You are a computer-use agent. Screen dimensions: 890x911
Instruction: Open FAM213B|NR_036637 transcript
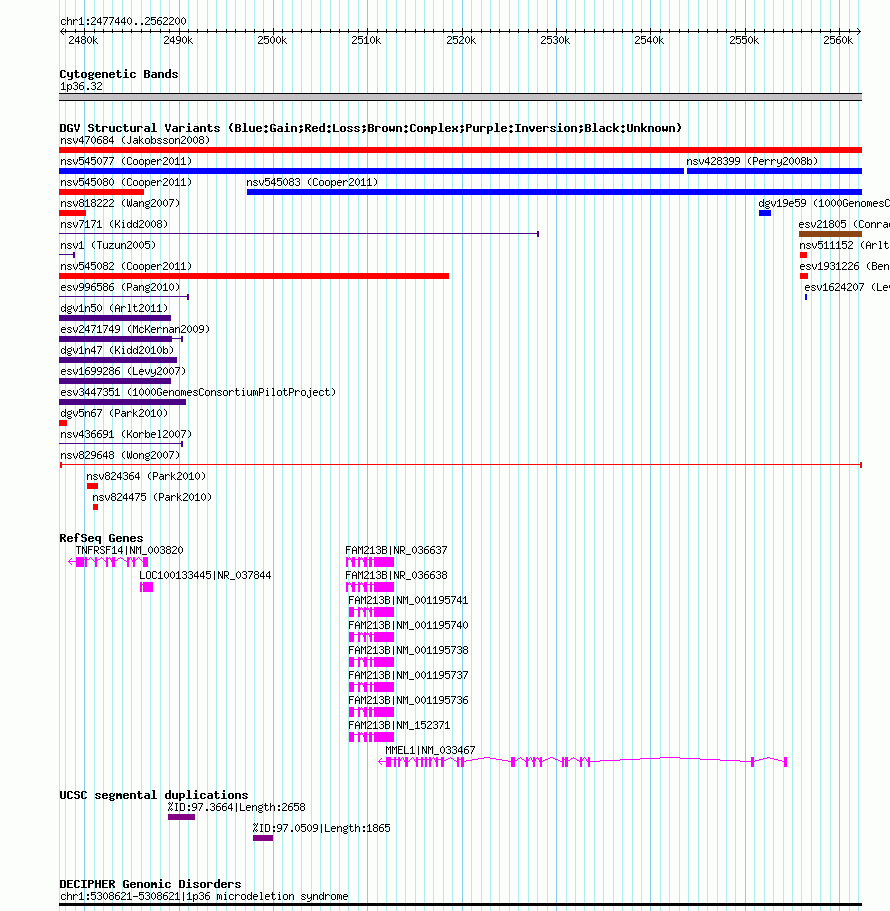click(396, 550)
